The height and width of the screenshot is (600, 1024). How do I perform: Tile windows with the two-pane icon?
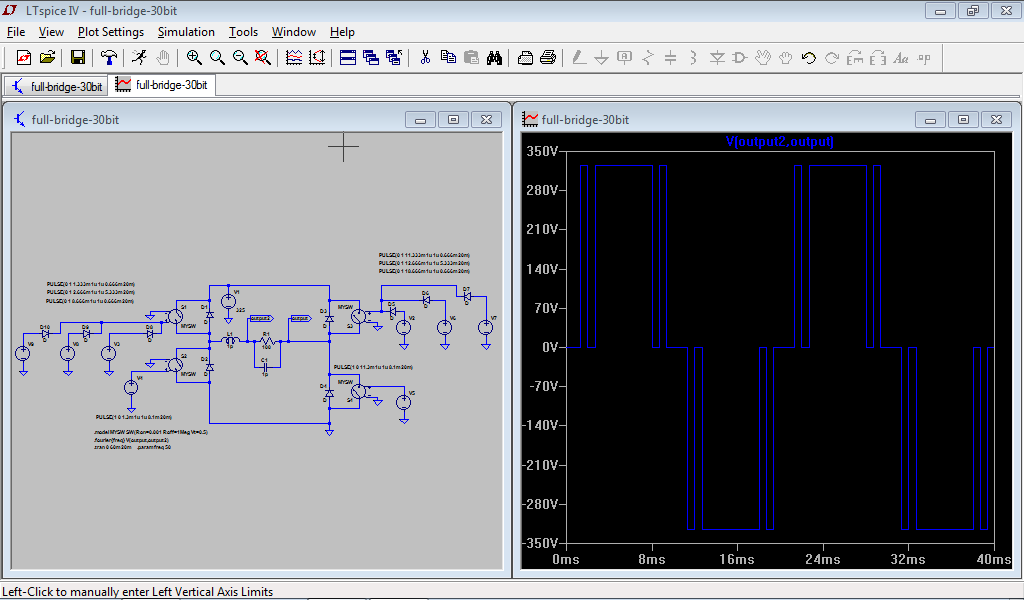tap(348, 57)
